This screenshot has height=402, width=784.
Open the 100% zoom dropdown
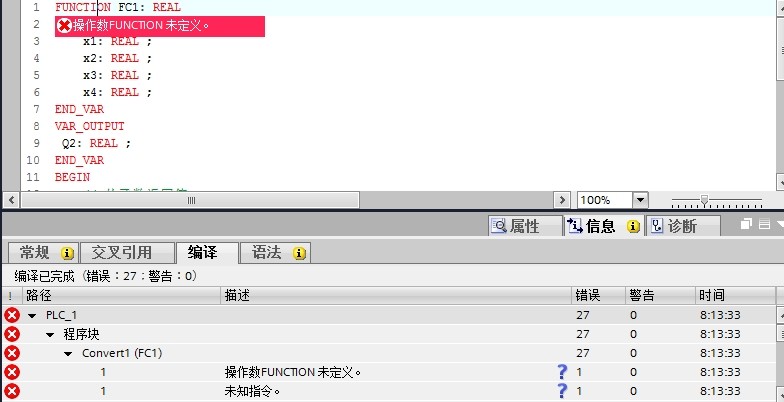click(x=640, y=200)
